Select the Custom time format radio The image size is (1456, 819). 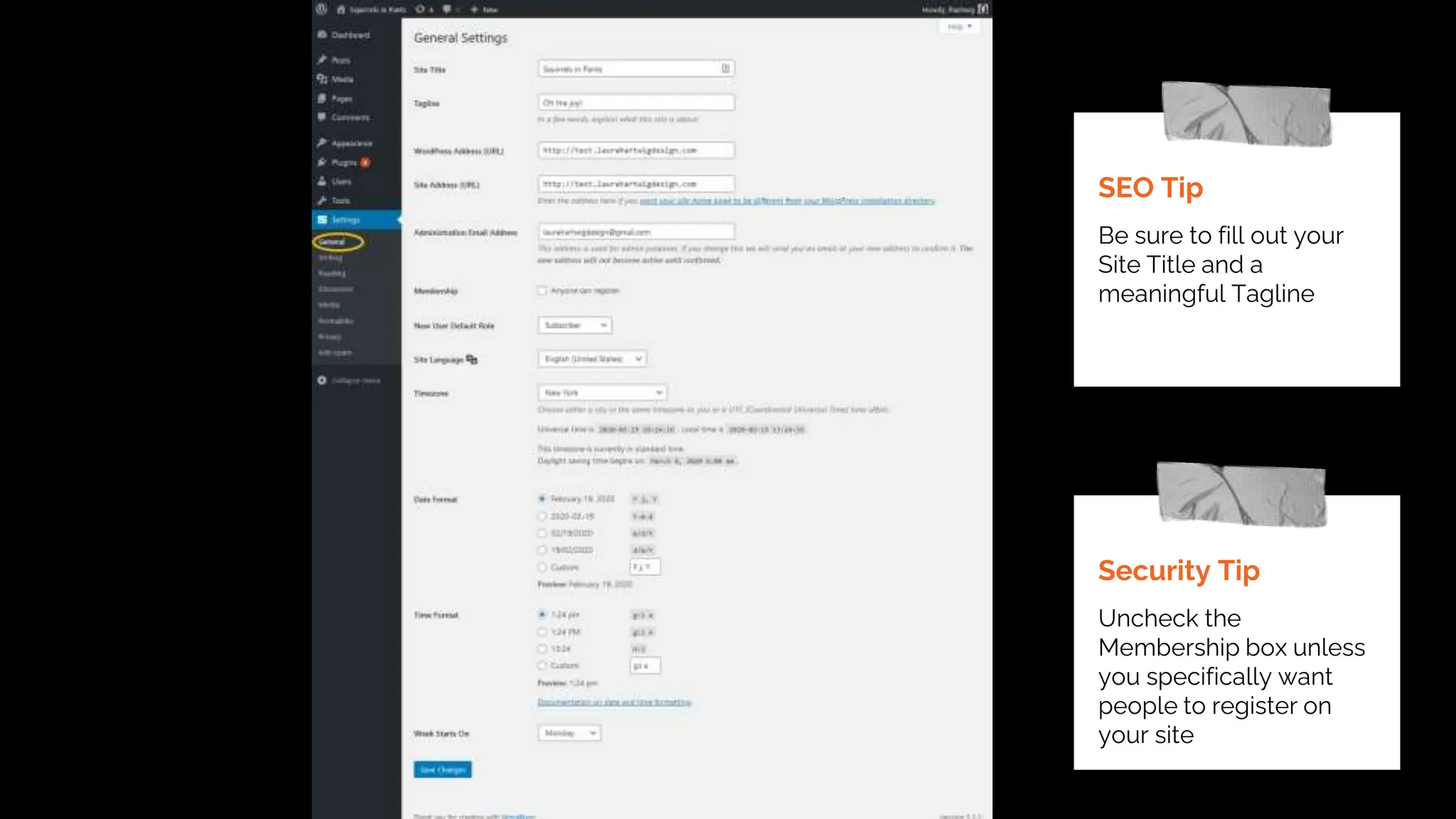tap(542, 665)
